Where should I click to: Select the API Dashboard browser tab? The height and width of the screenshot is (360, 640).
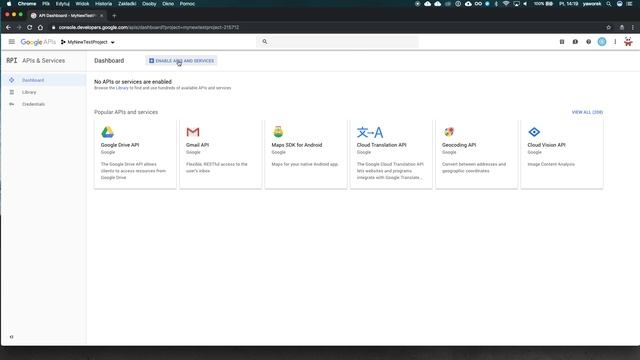[67, 16]
